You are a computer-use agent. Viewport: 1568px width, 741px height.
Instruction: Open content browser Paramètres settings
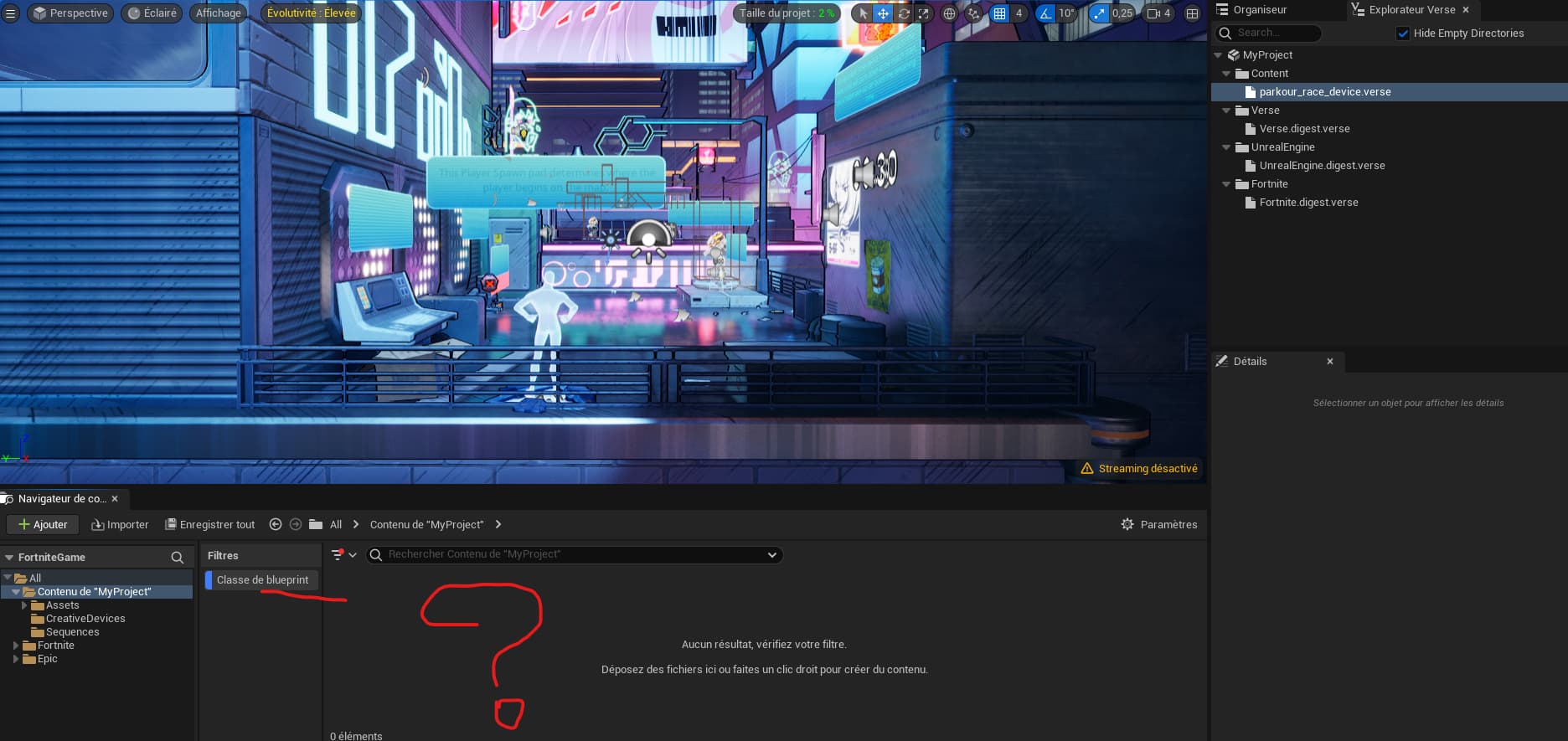(1159, 525)
